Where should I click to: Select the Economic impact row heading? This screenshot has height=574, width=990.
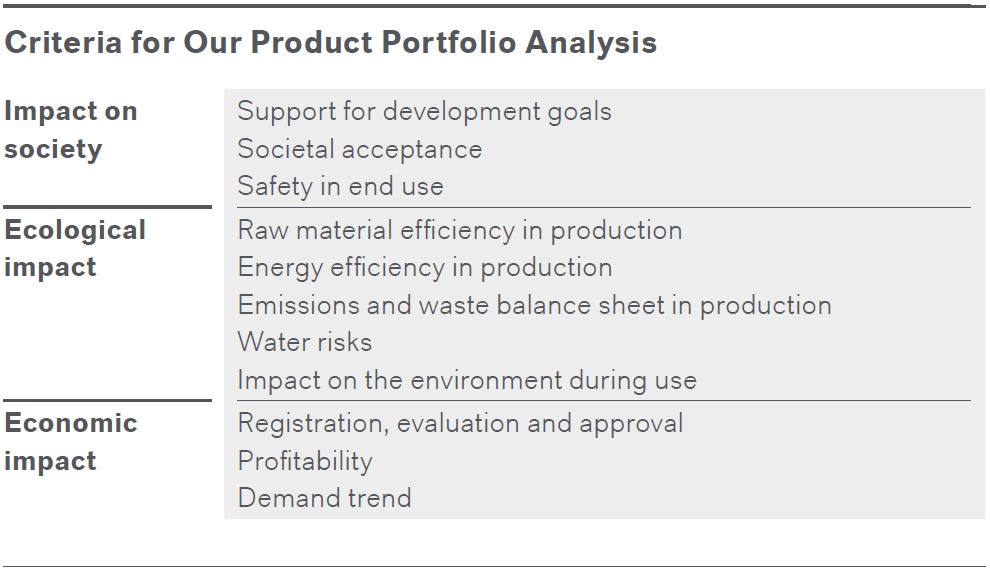[71, 442]
